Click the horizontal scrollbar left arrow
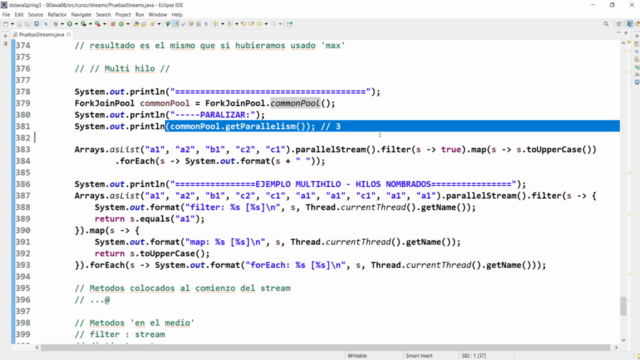This screenshot has height=360, width=640. (x=37, y=347)
